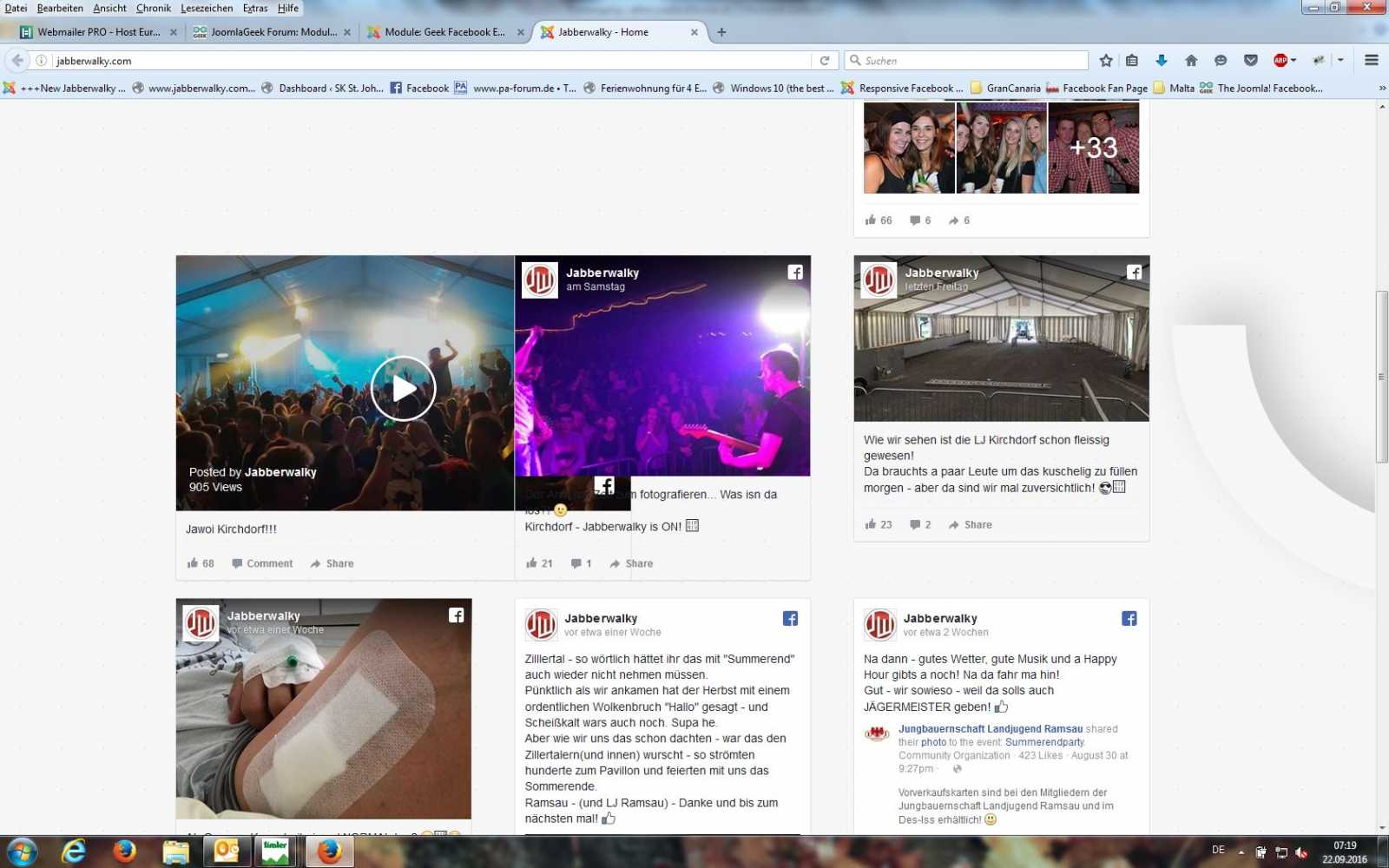Open Summerendparty event link
This screenshot has width=1389, height=868.
tap(1044, 742)
